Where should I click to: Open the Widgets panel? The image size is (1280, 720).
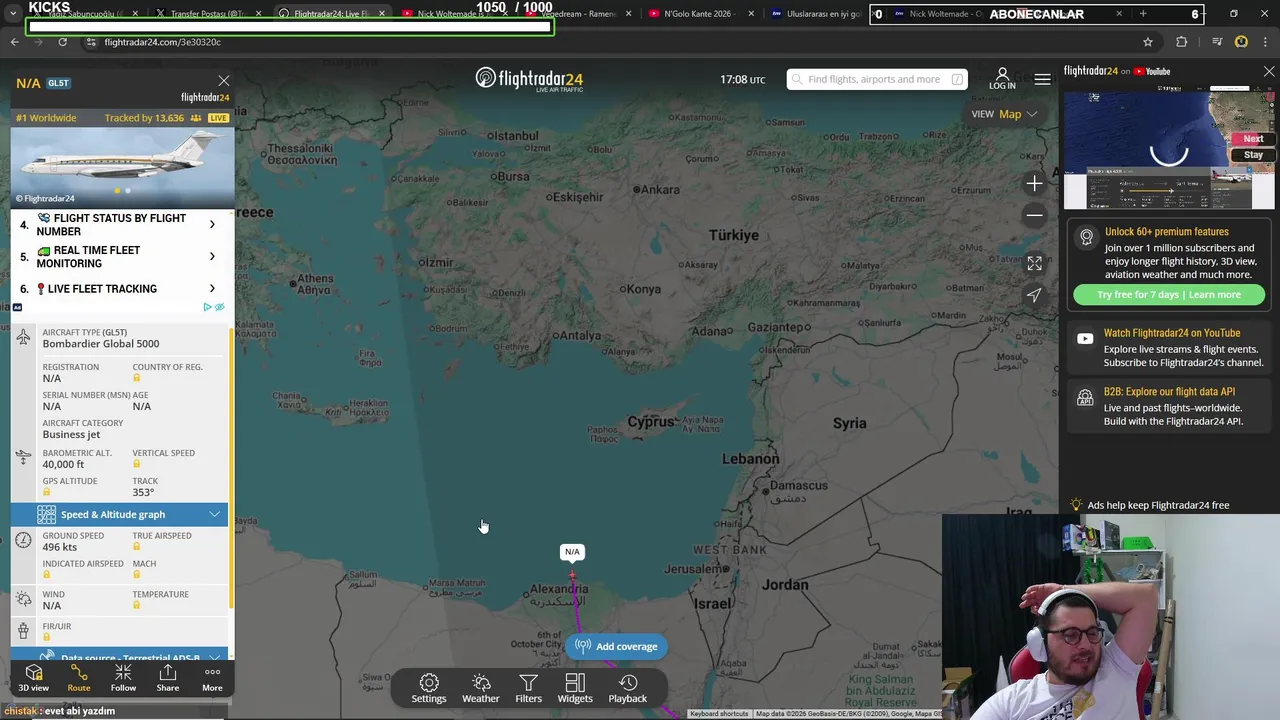(575, 688)
